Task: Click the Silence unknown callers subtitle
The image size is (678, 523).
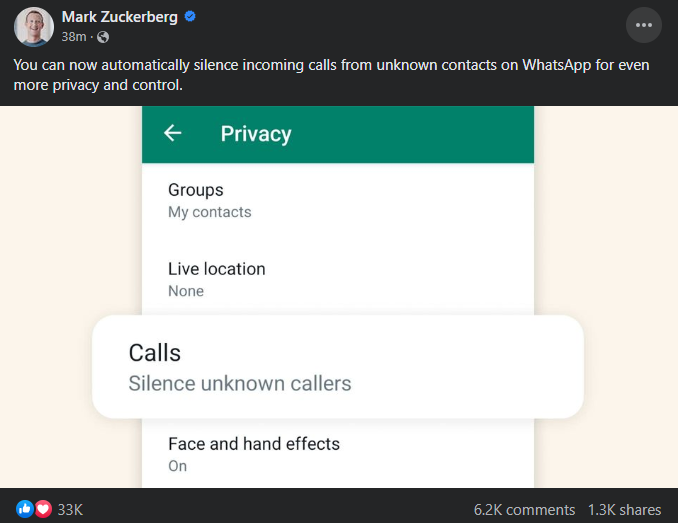Action: pos(240,383)
